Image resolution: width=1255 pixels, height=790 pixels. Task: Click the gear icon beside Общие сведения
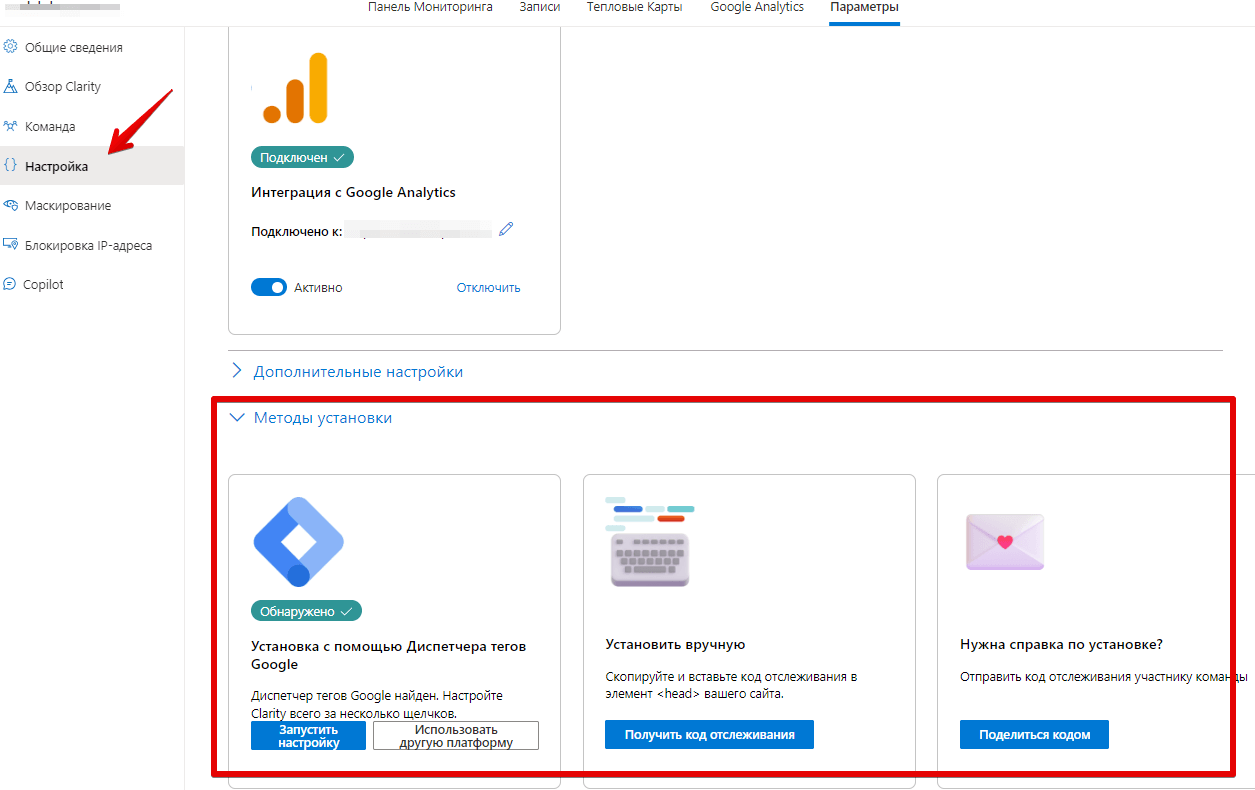click(10, 47)
